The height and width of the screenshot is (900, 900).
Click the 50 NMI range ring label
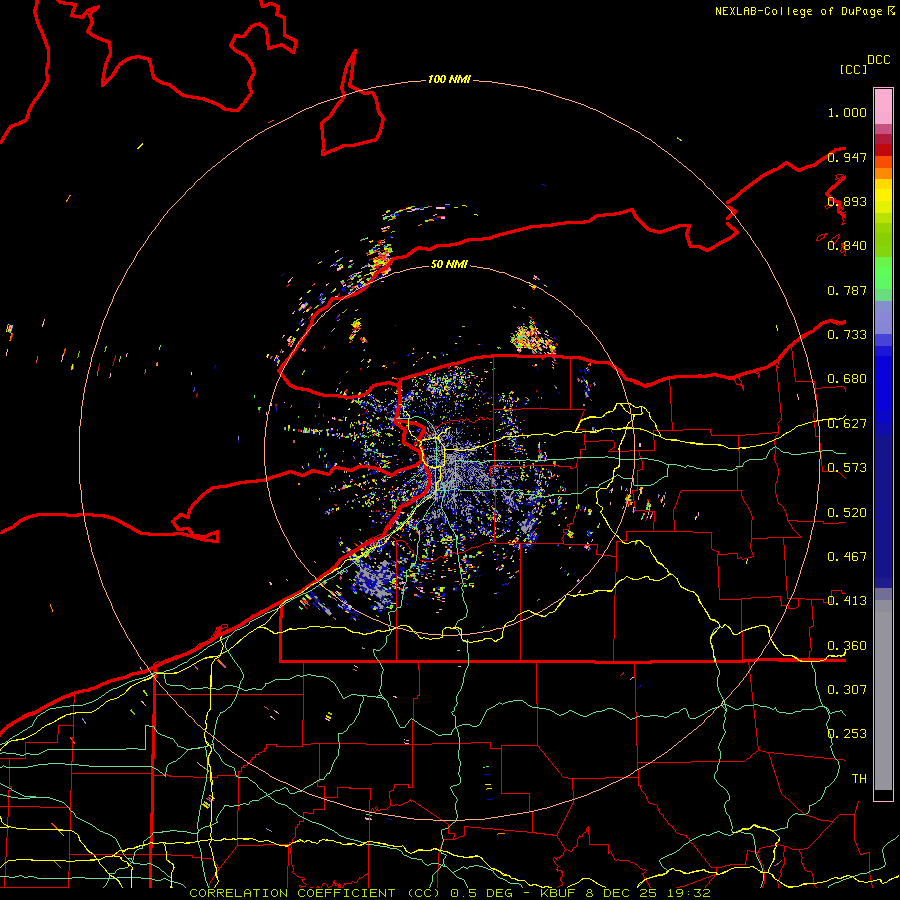pyautogui.click(x=449, y=264)
